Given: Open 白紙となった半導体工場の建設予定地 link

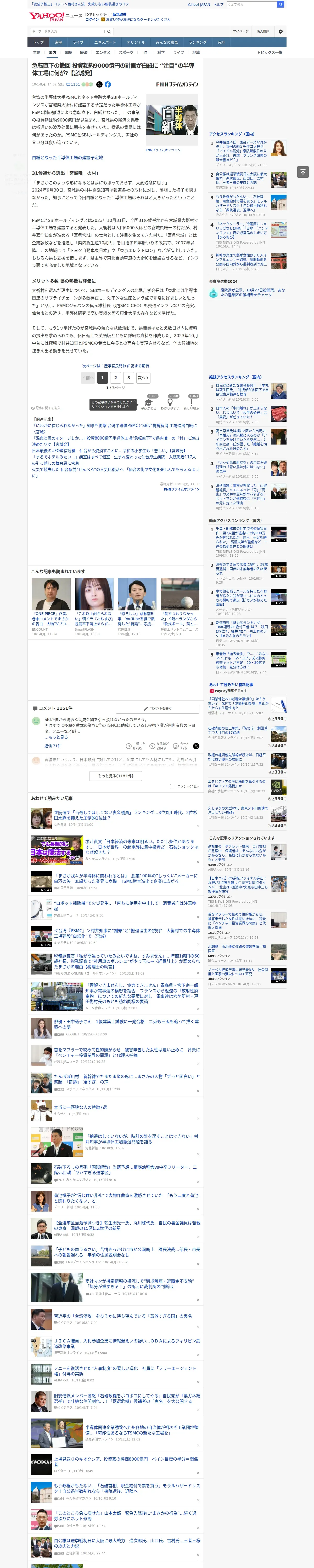Looking at the screenshot, I should click(68, 158).
